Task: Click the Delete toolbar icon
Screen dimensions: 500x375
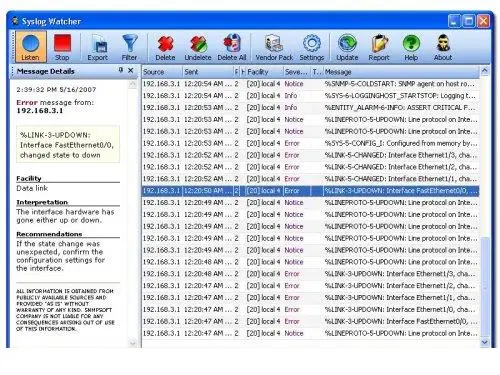Action: 165,47
